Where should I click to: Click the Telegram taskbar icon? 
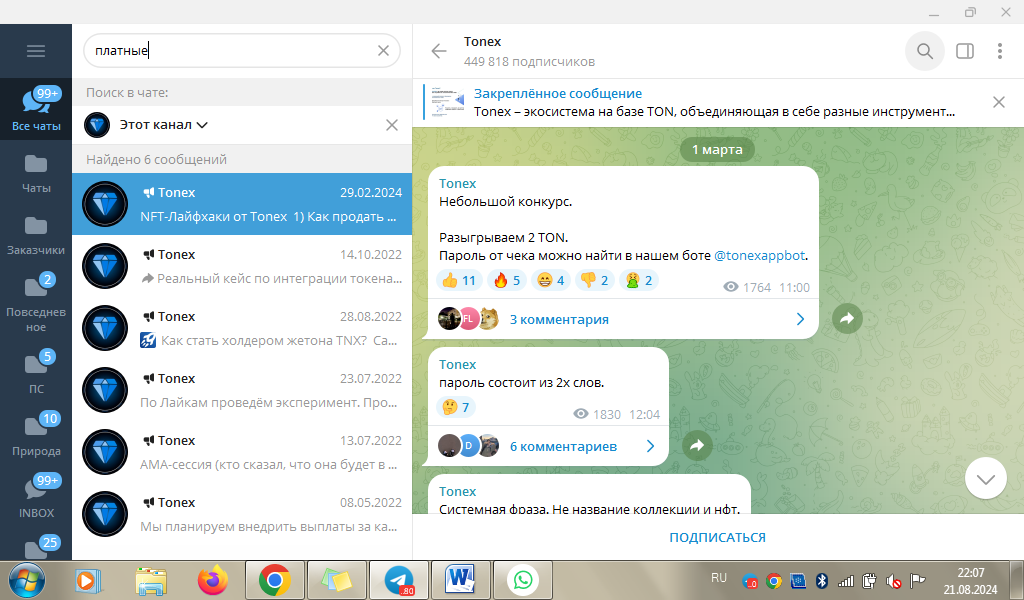(x=398, y=580)
